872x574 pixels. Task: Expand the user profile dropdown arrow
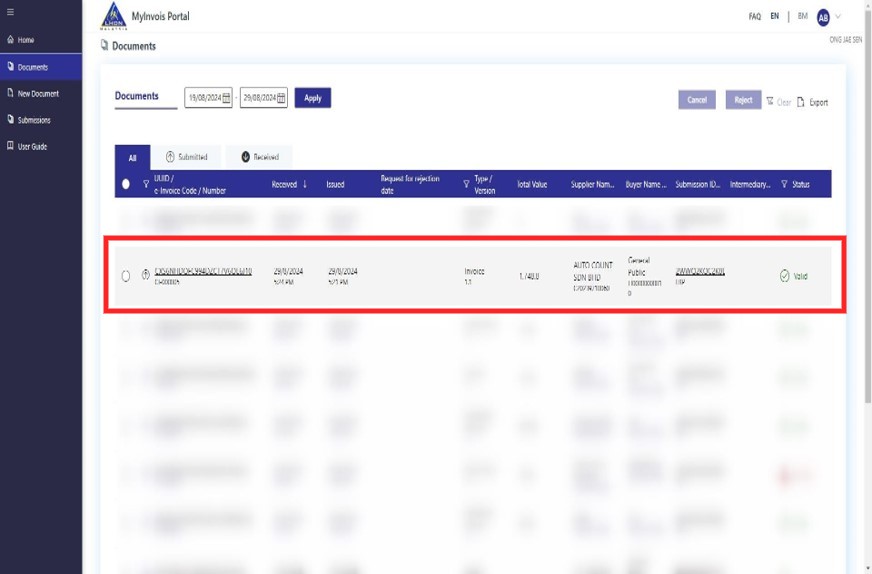click(838, 17)
